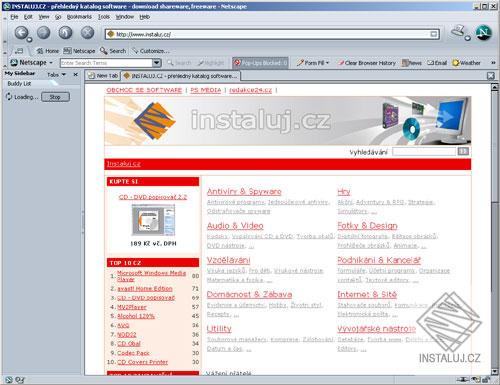
Task: Open the Podnikání & Kancelář category
Action: click(x=379, y=260)
